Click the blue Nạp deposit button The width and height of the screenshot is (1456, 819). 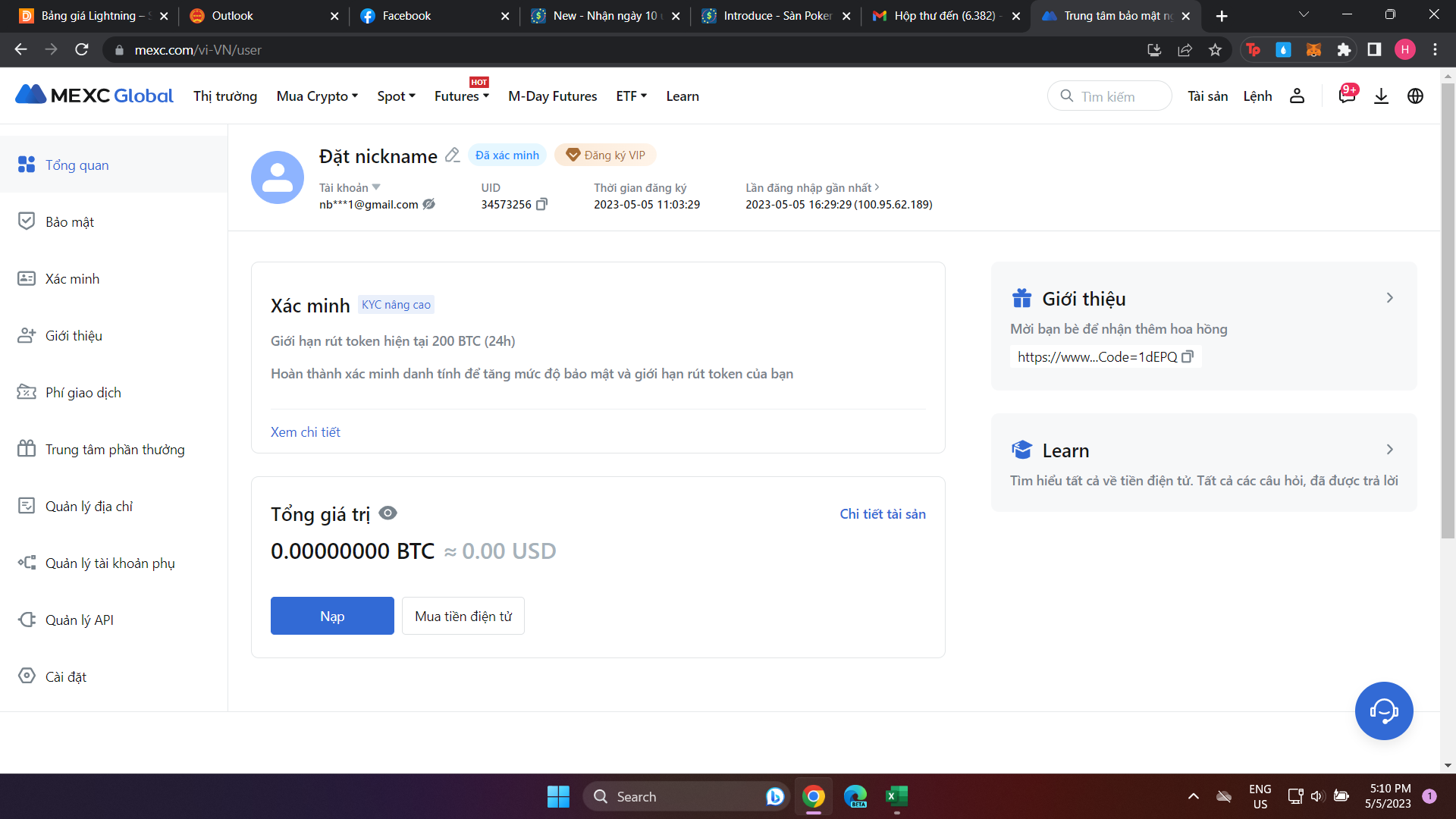click(x=332, y=616)
